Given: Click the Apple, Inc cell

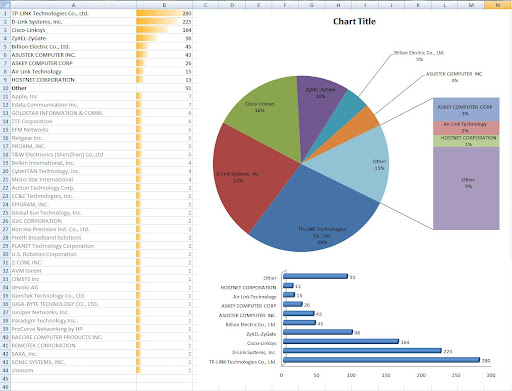Looking at the screenshot, I should click(x=73, y=96).
